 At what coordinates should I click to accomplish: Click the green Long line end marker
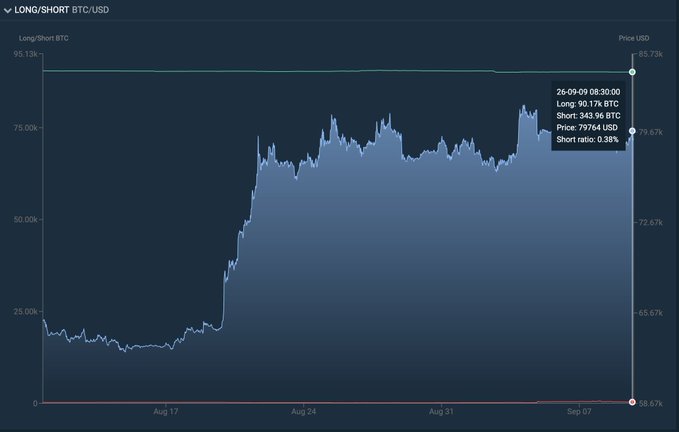632,72
